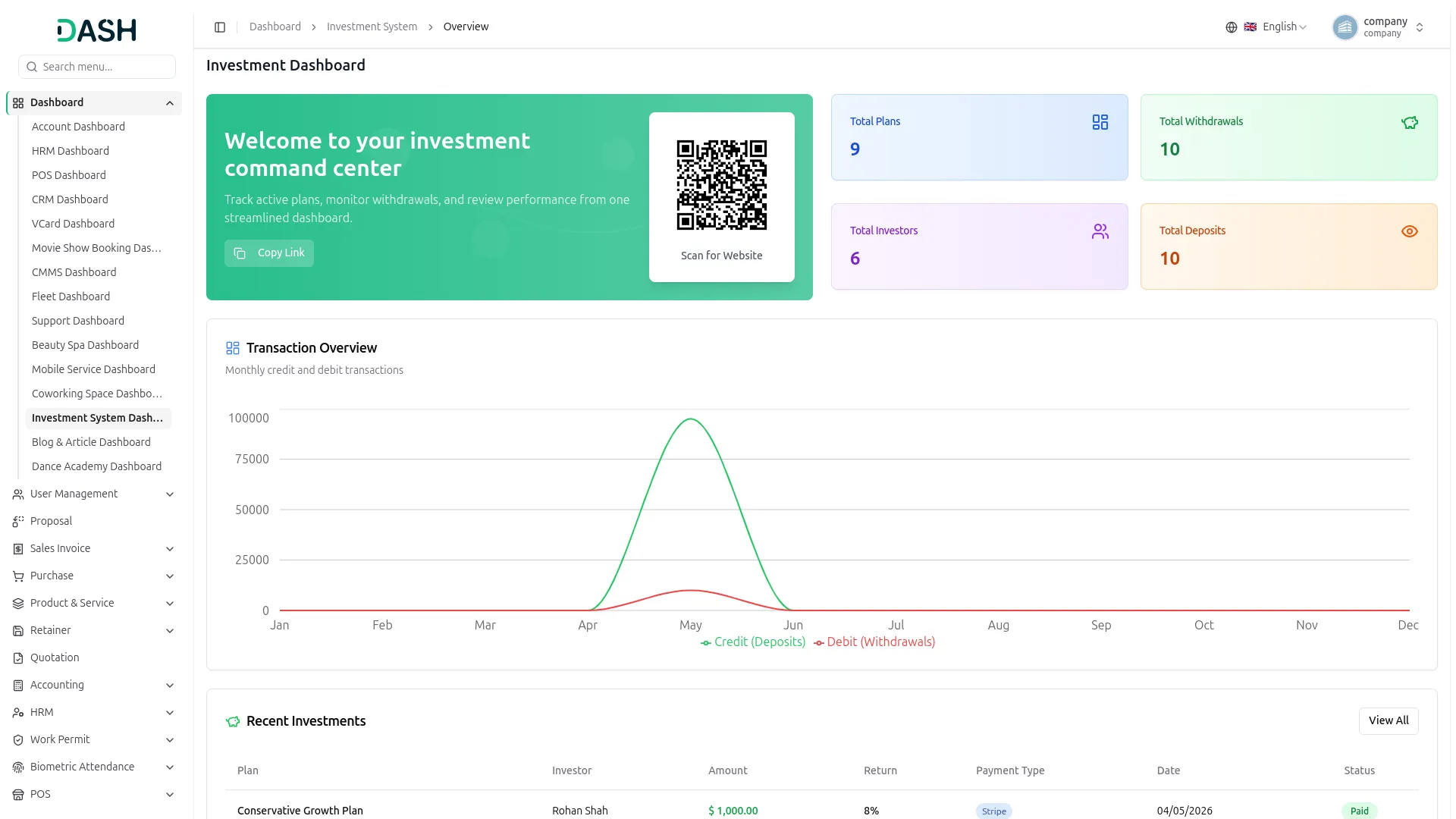Go to Dashboard breadcrumb link

click(275, 27)
